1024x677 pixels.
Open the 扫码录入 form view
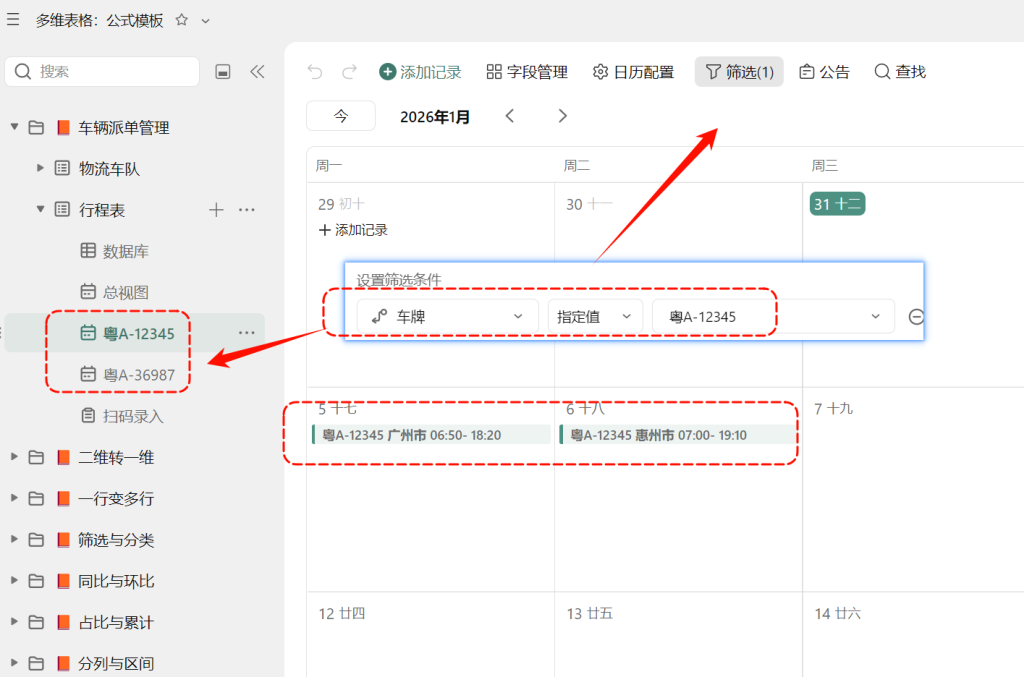122,416
